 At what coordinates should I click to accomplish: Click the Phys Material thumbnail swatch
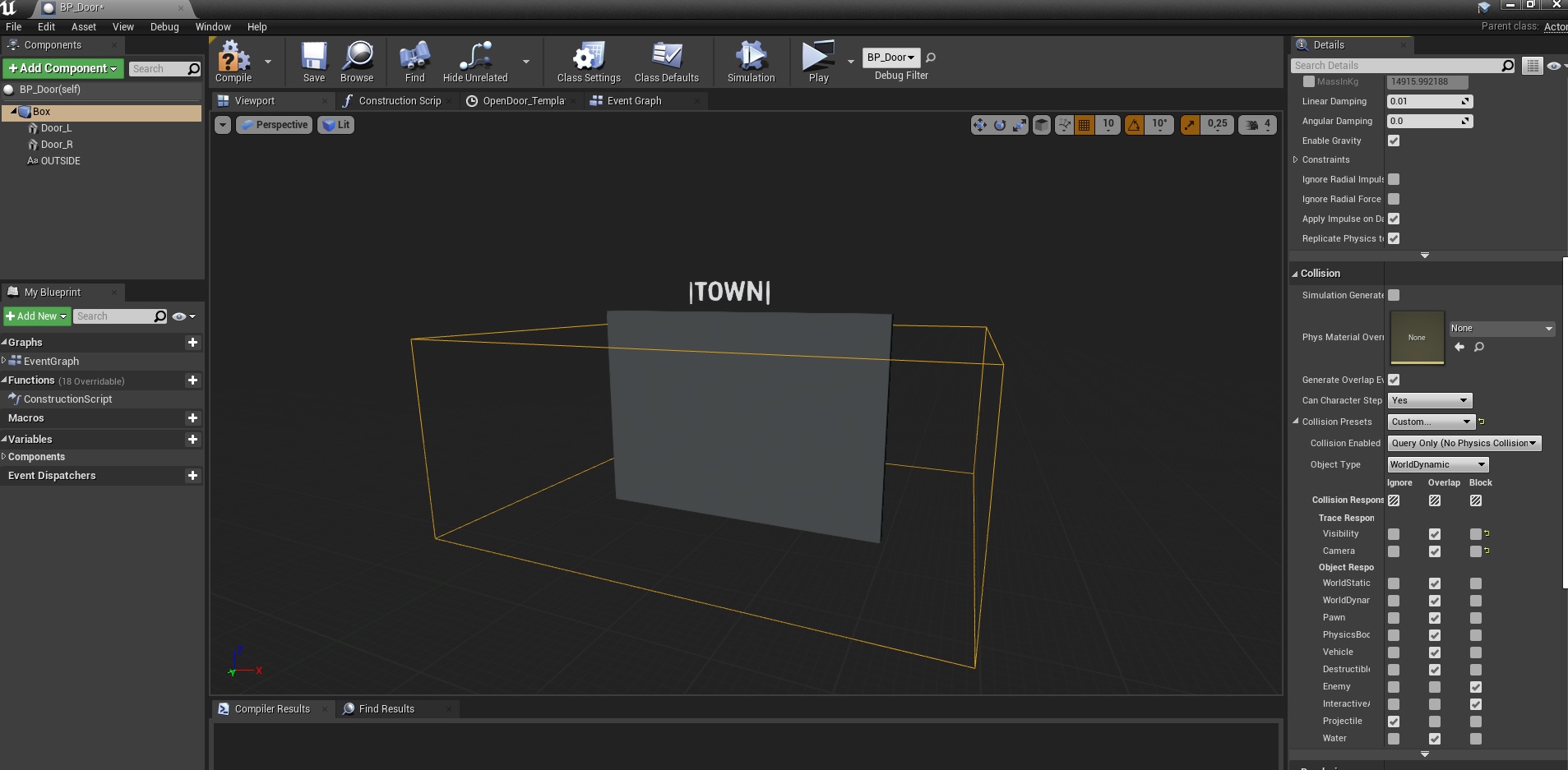click(1417, 337)
